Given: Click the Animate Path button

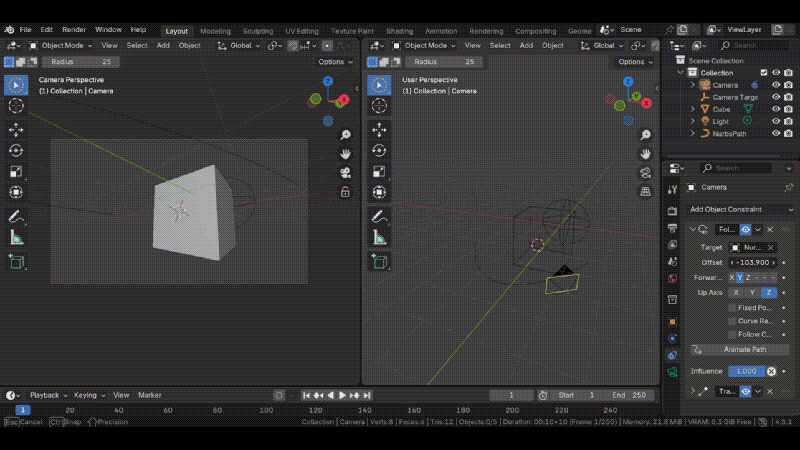Looking at the screenshot, I should 744,350.
